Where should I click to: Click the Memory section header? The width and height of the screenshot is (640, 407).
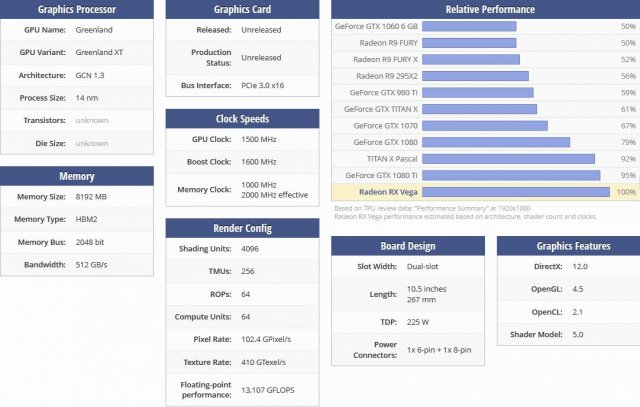tap(77, 176)
